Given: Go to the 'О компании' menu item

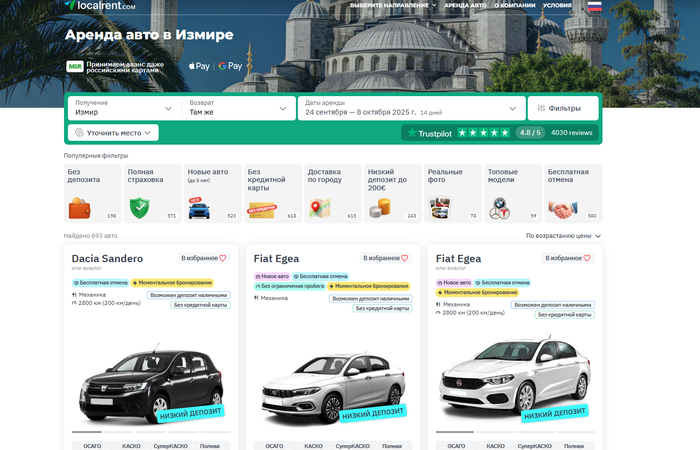Looking at the screenshot, I should coord(514,6).
